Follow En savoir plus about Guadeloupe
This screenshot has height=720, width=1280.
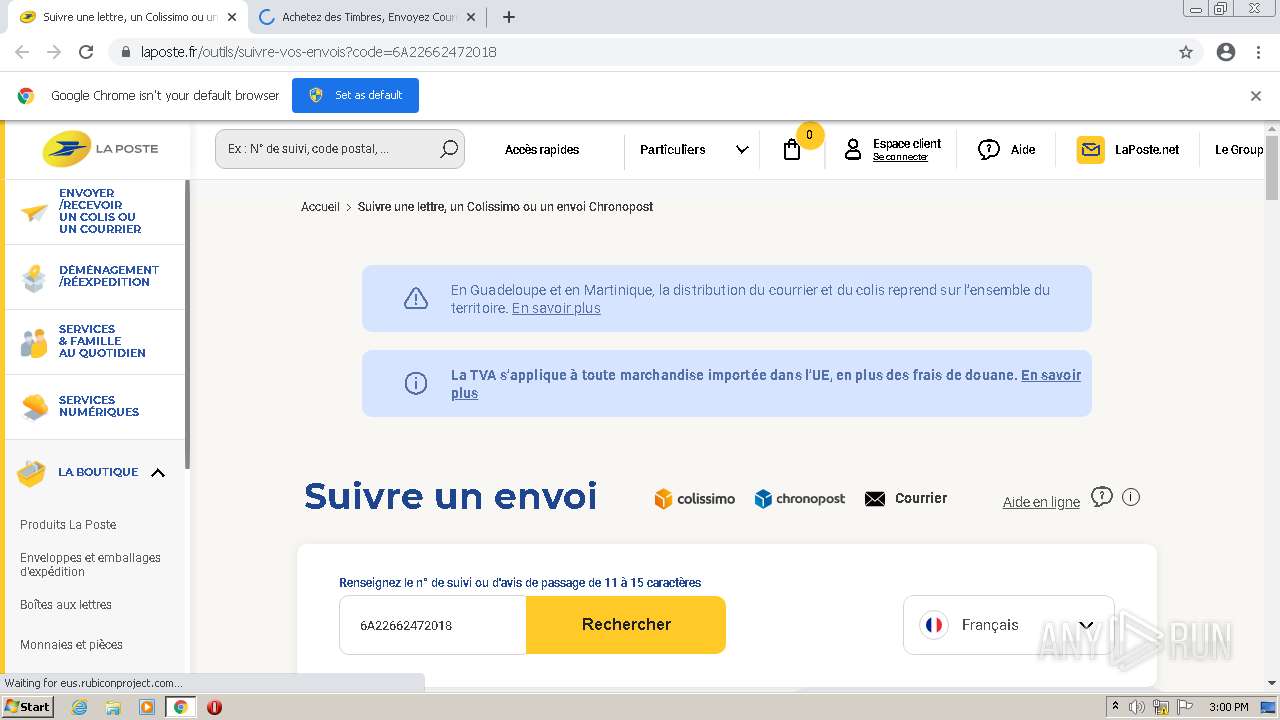[556, 309]
